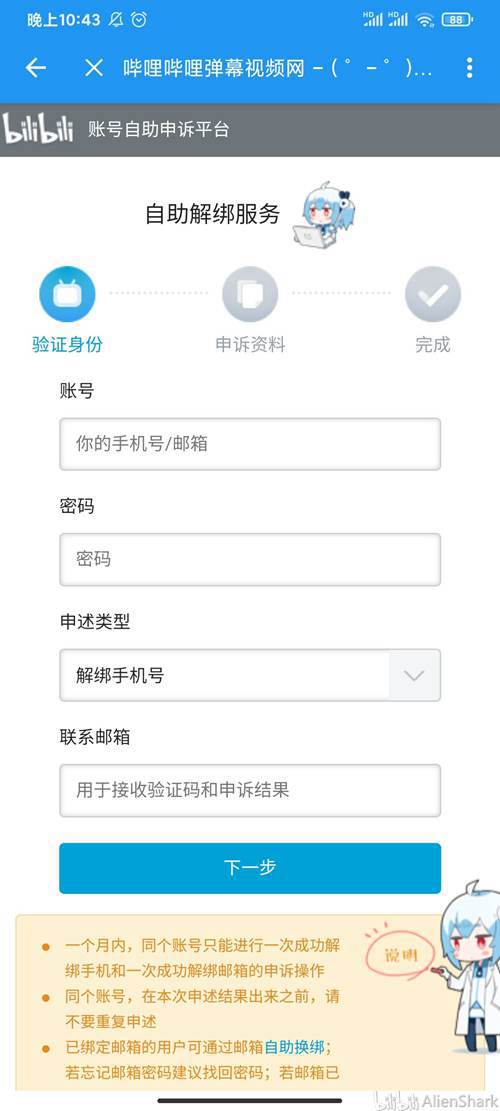Viewport: 500px width, 1111px height.
Task: Focus the 密码 password field
Action: point(249,560)
